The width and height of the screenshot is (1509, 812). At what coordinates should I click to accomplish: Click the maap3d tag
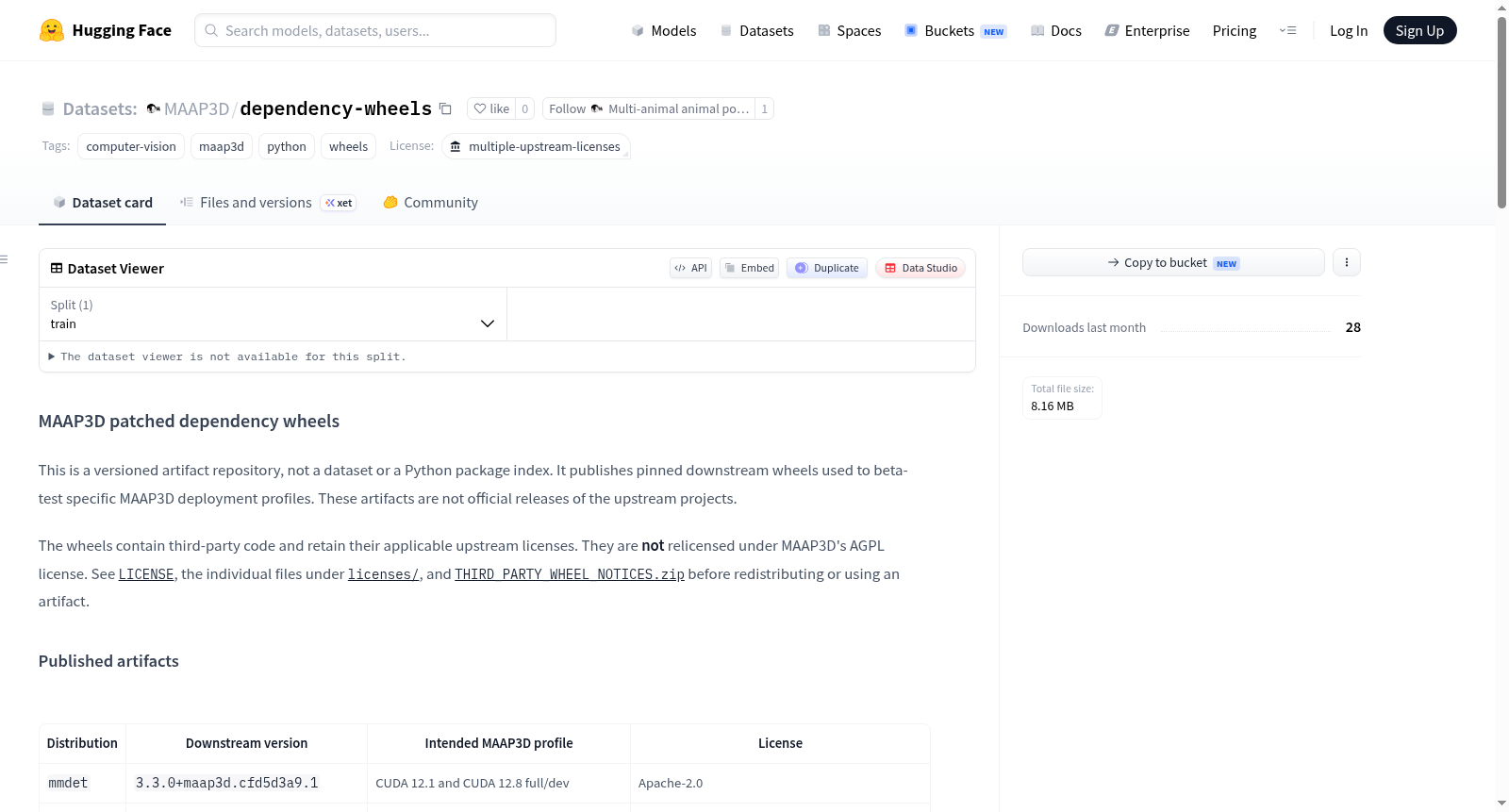coord(222,146)
